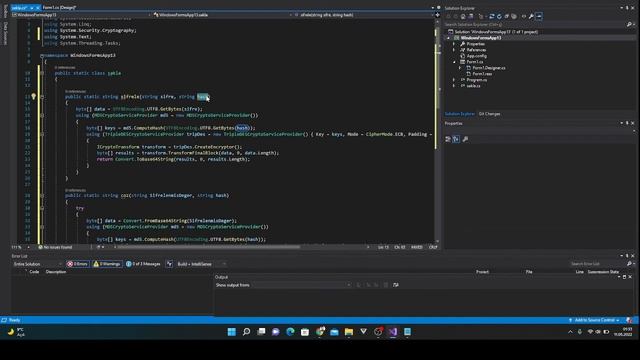Click Description column header in Error List

56,271
